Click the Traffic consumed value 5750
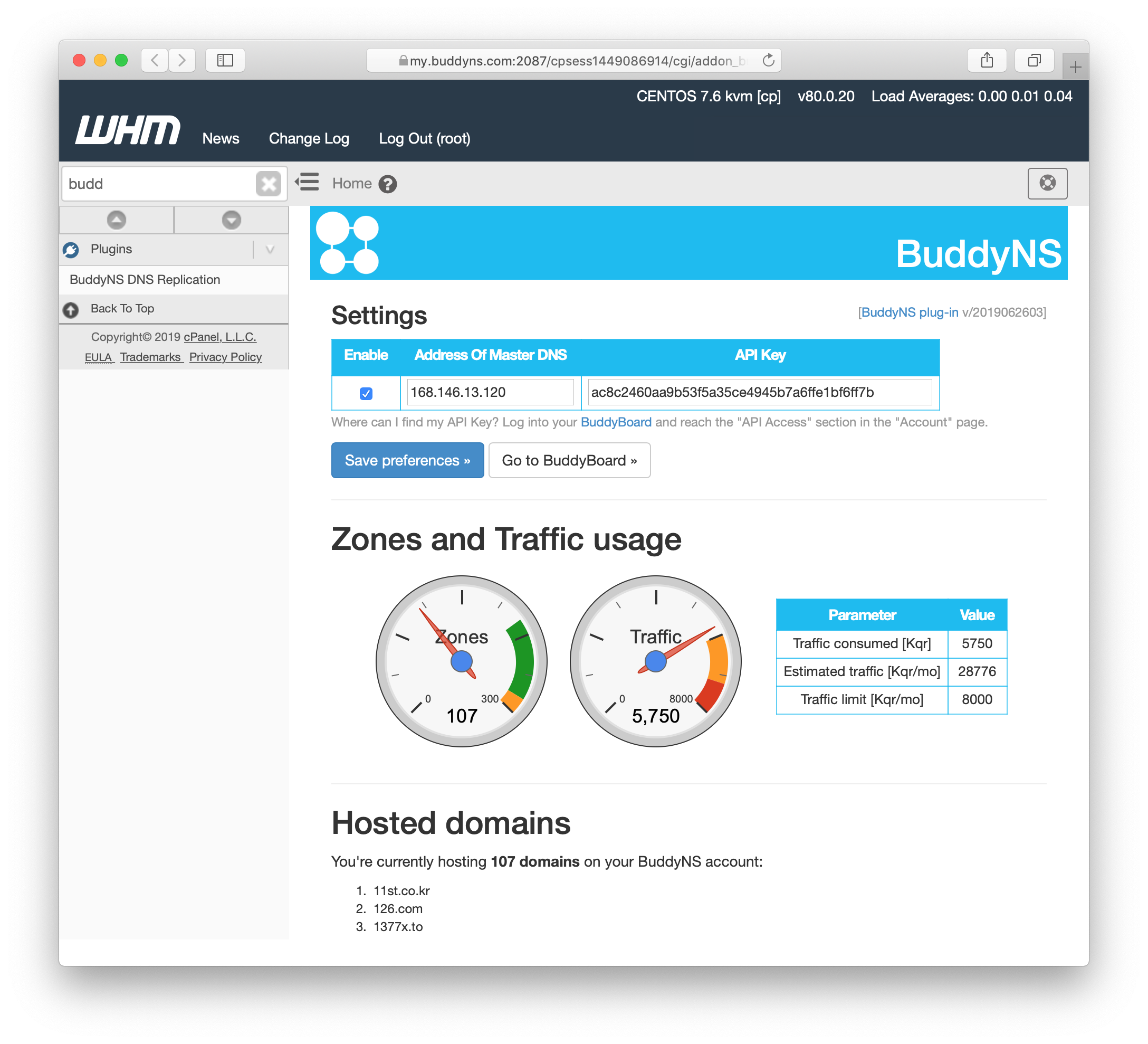This screenshot has height=1044, width=1148. click(x=977, y=643)
